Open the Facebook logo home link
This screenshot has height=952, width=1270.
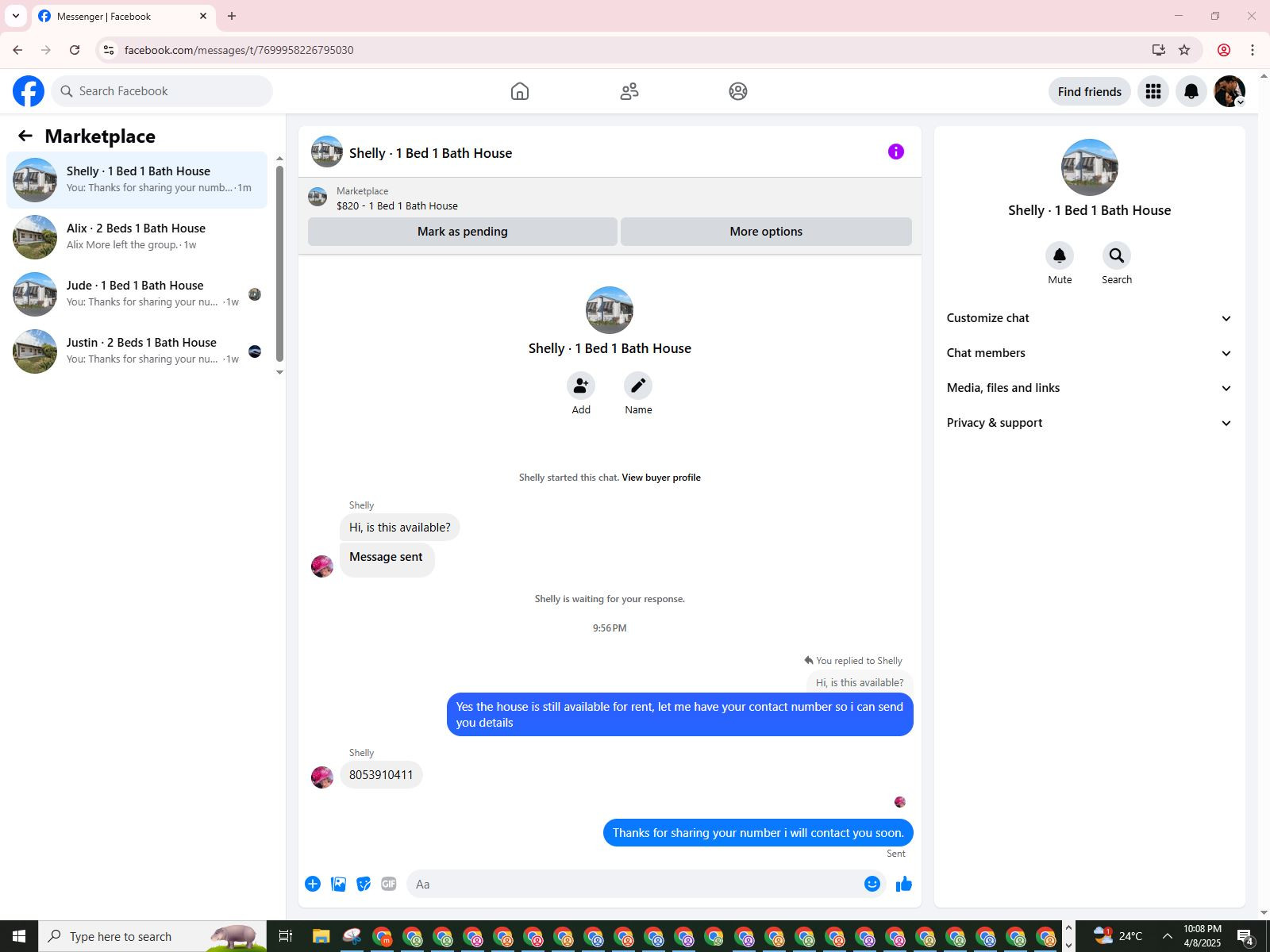[29, 91]
